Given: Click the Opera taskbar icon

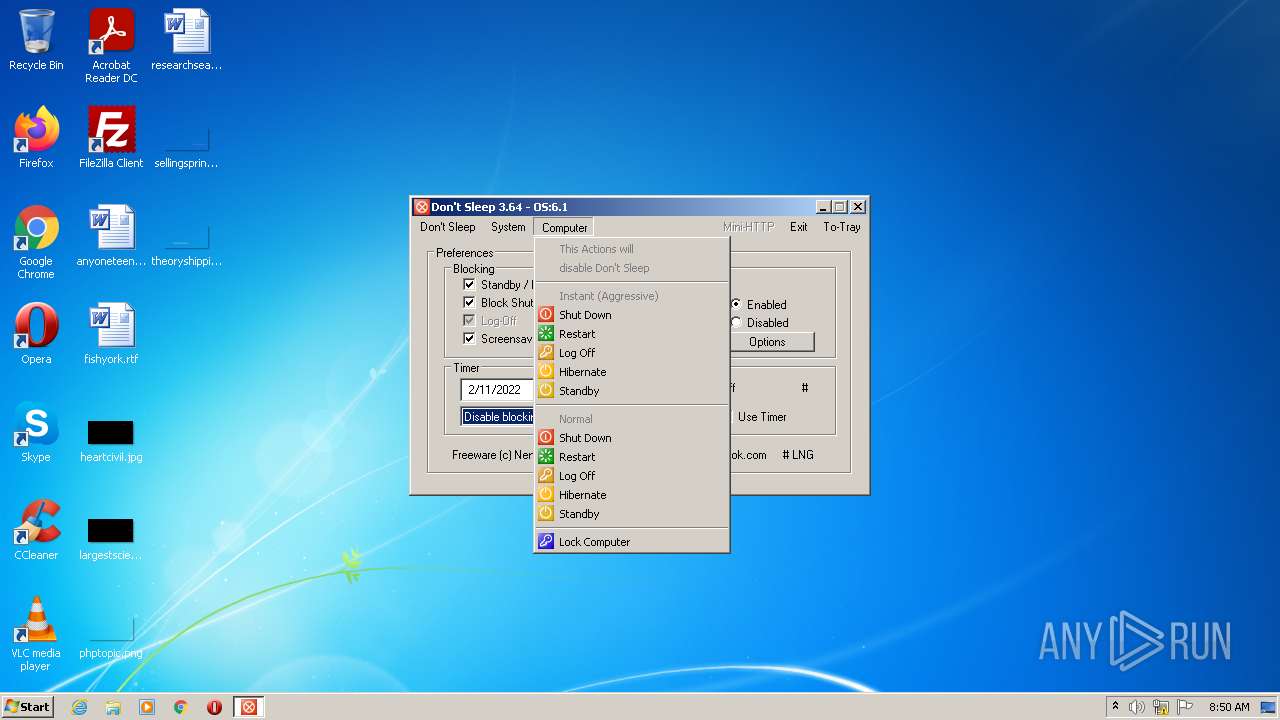Looking at the screenshot, I should point(214,707).
